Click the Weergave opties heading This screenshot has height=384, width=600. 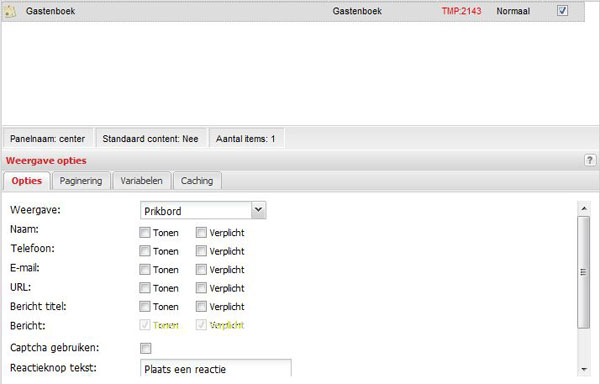click(46, 161)
